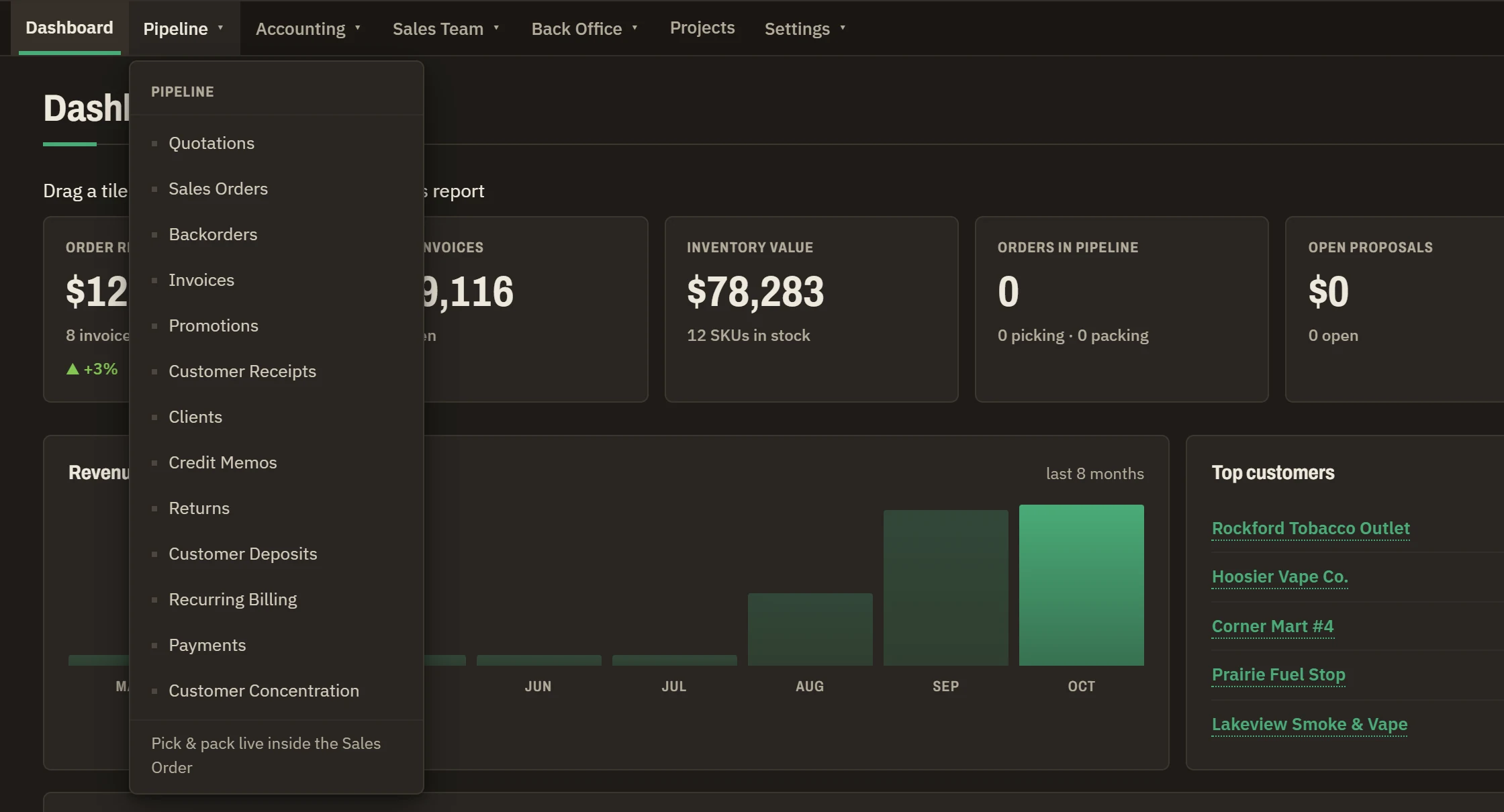The height and width of the screenshot is (812, 1504).
Task: Select the Inventory Value tile
Action: [x=811, y=309]
